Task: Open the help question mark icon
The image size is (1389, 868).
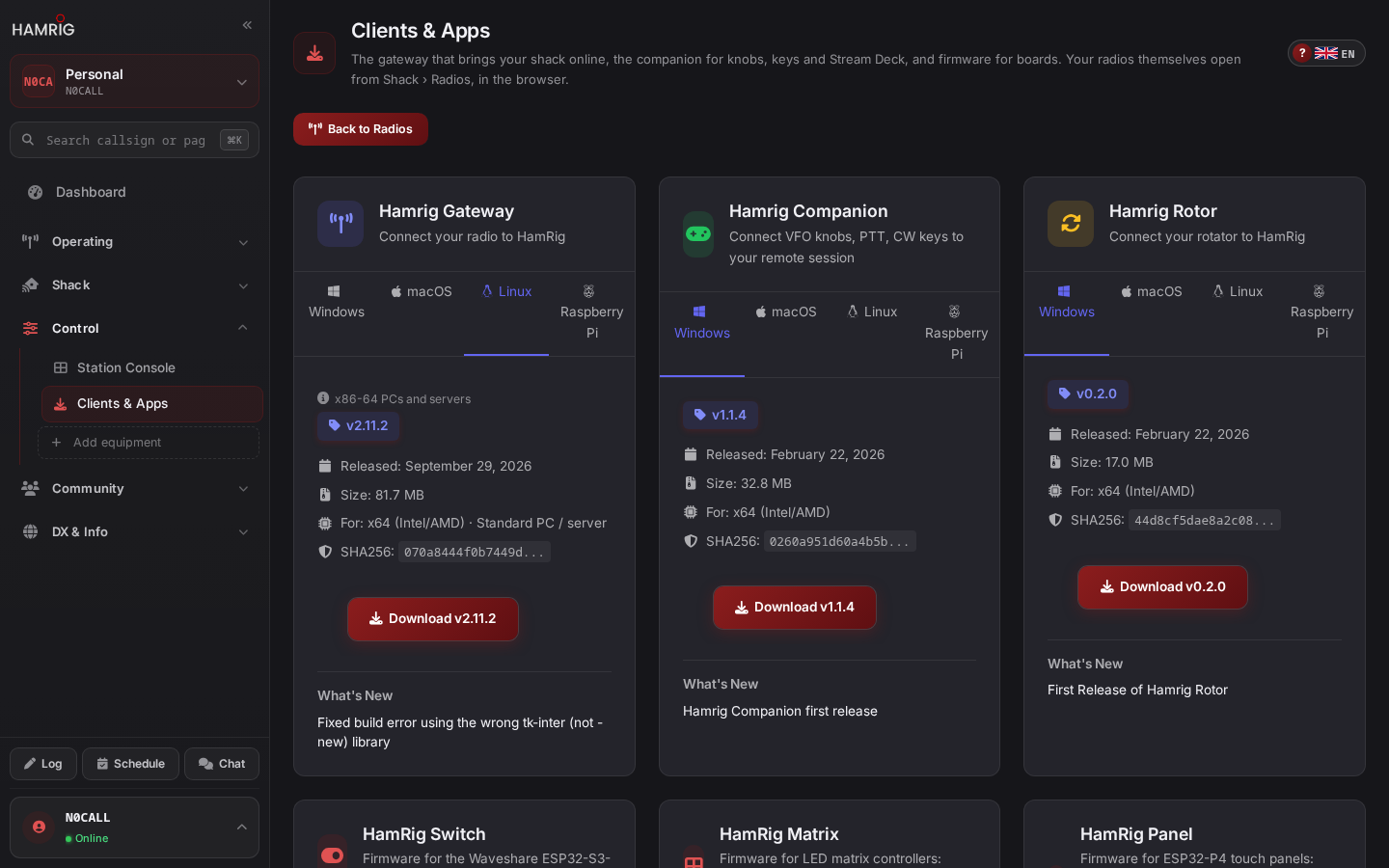Action: click(x=1302, y=53)
